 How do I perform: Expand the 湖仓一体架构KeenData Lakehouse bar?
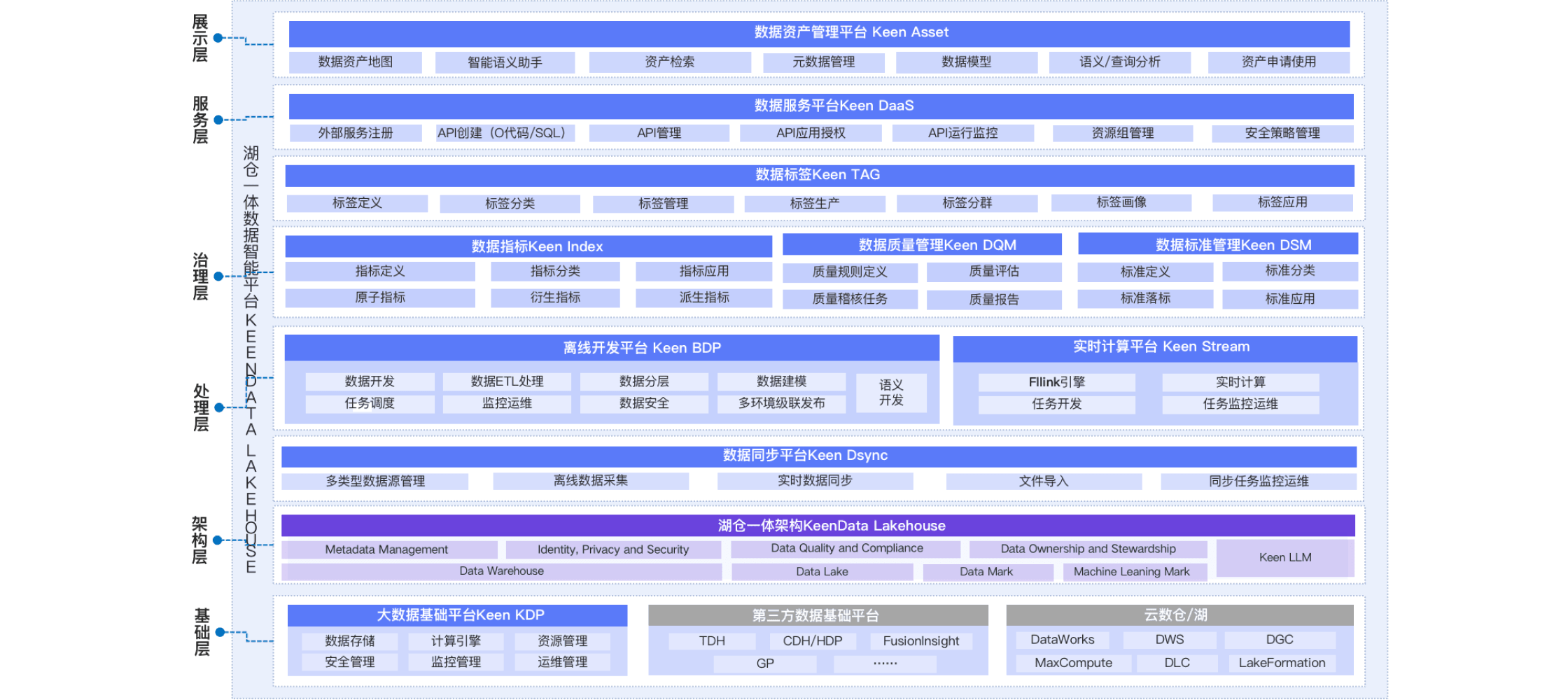coord(820,525)
